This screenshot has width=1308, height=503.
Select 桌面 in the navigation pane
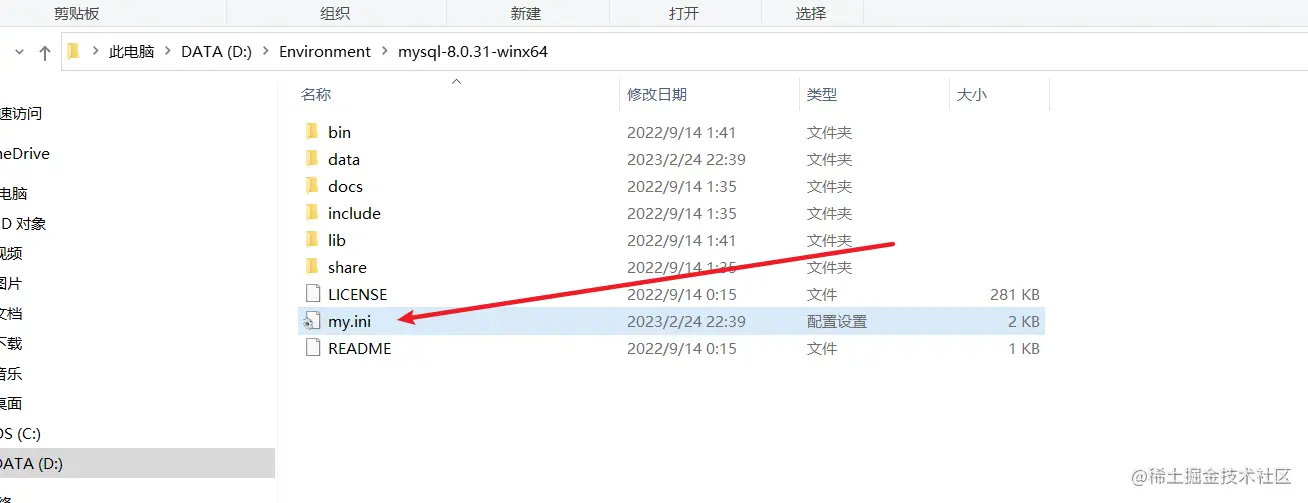pyautogui.click(x=11, y=404)
